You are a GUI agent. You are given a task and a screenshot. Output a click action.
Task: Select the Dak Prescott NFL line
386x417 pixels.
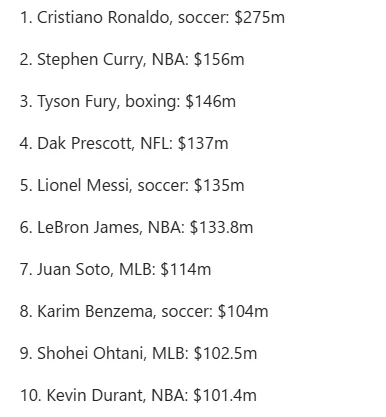pos(124,143)
